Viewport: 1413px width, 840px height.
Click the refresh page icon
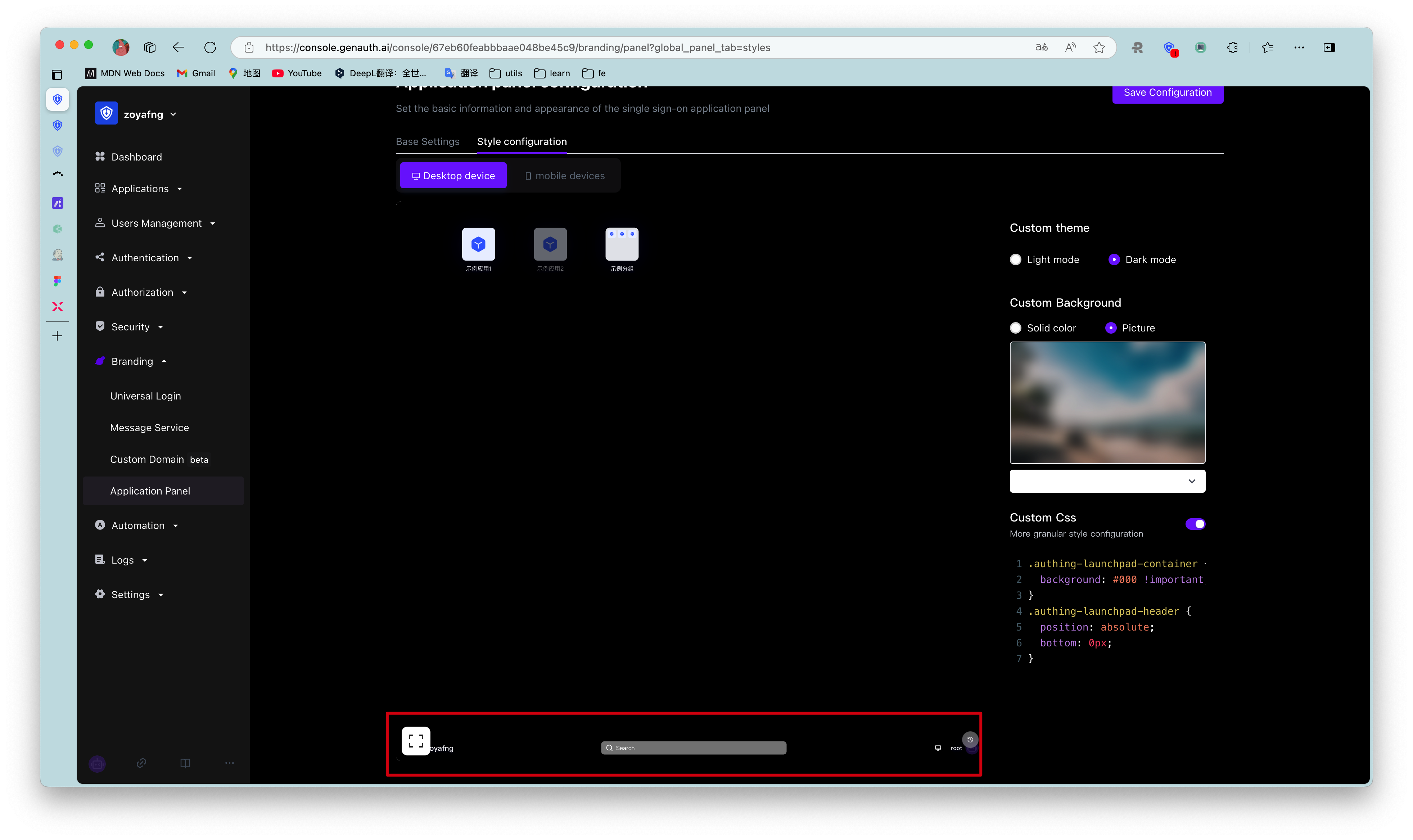click(210, 48)
